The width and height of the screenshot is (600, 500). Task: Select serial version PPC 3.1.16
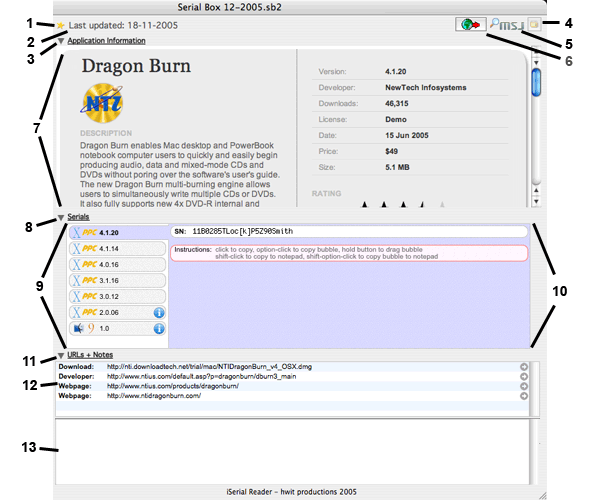click(117, 280)
